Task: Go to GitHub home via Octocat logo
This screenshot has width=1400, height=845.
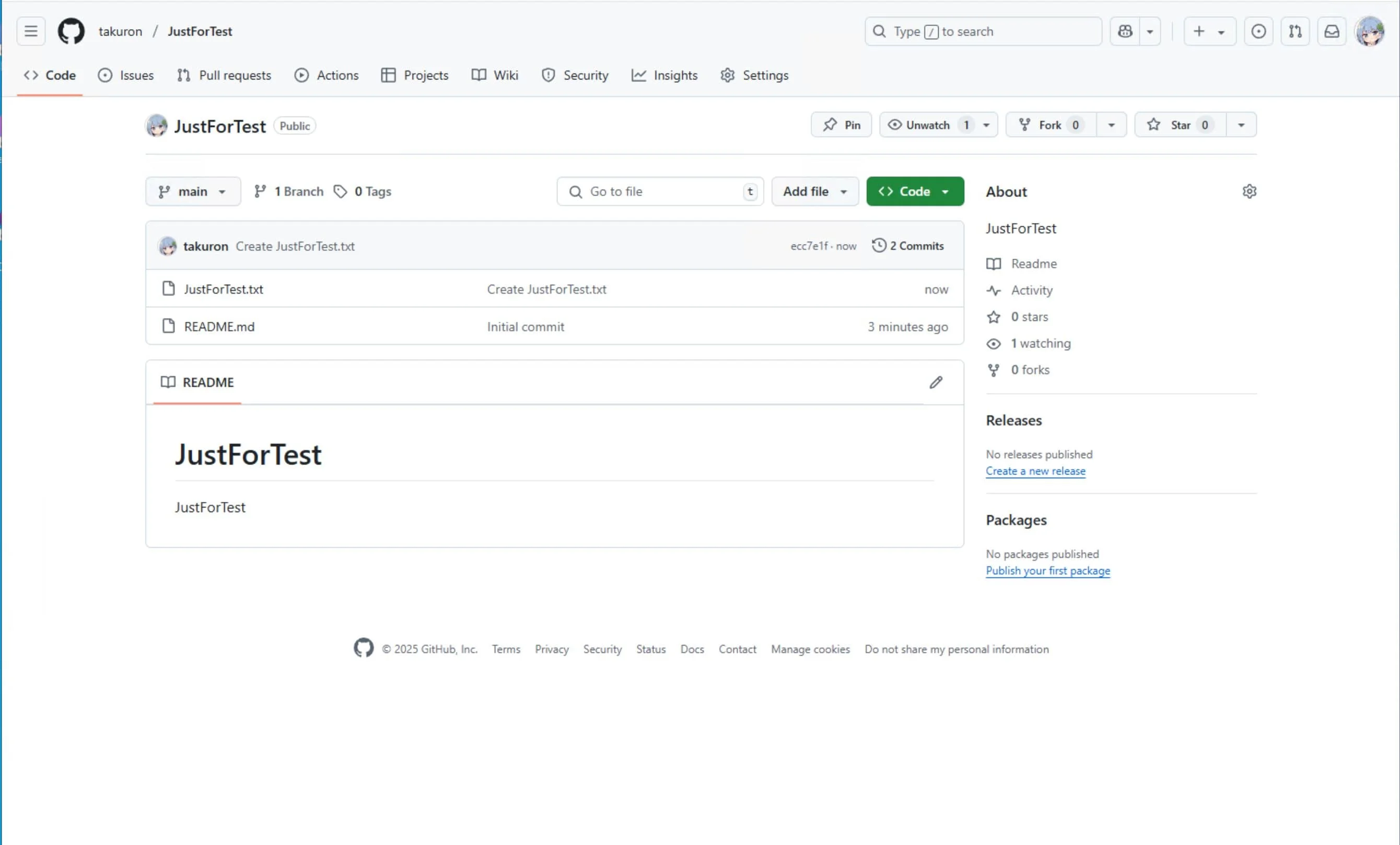Action: click(x=71, y=31)
